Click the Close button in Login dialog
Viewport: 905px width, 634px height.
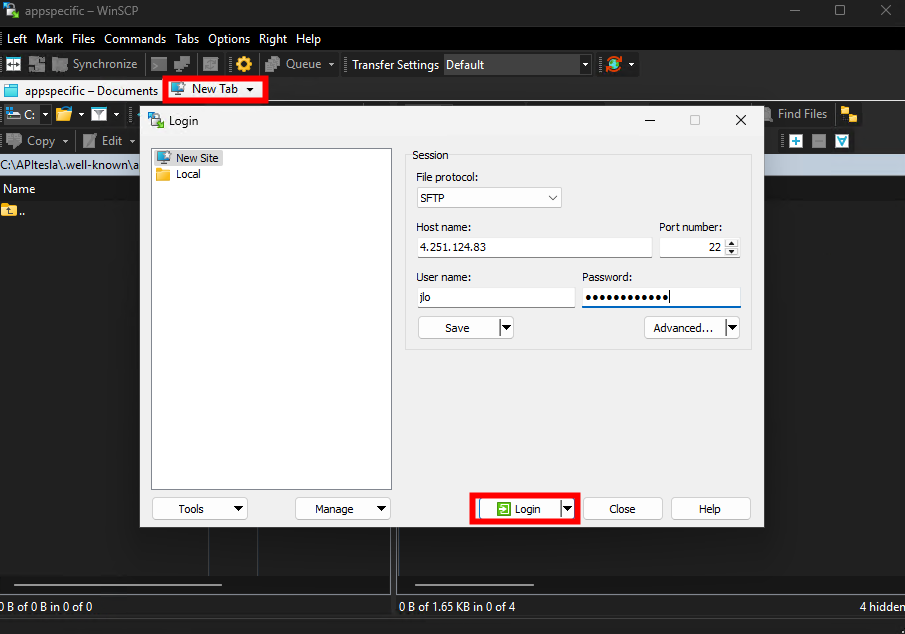(623, 509)
